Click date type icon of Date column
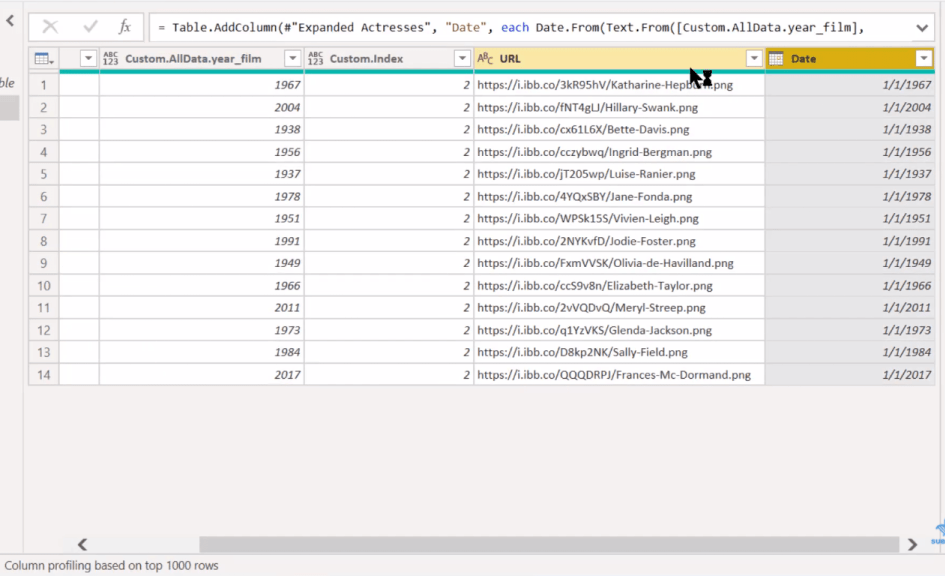 (x=776, y=58)
